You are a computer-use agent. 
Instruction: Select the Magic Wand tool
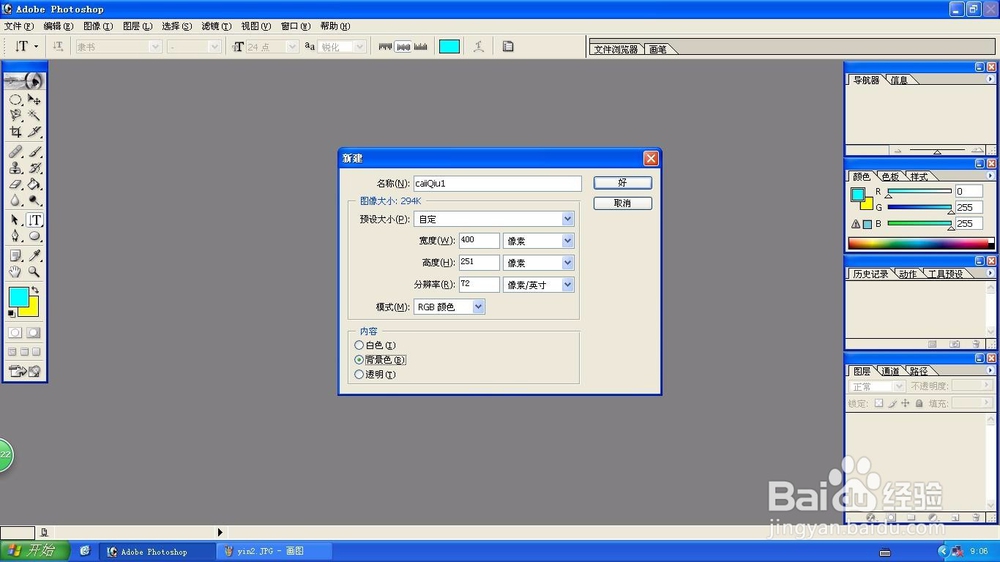tap(34, 115)
